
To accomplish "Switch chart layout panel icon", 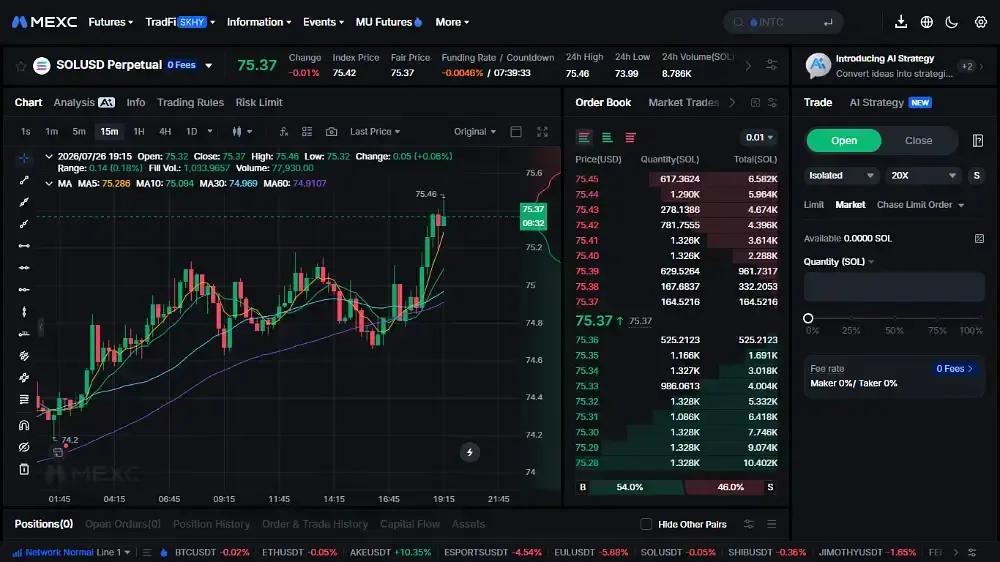I will point(516,131).
